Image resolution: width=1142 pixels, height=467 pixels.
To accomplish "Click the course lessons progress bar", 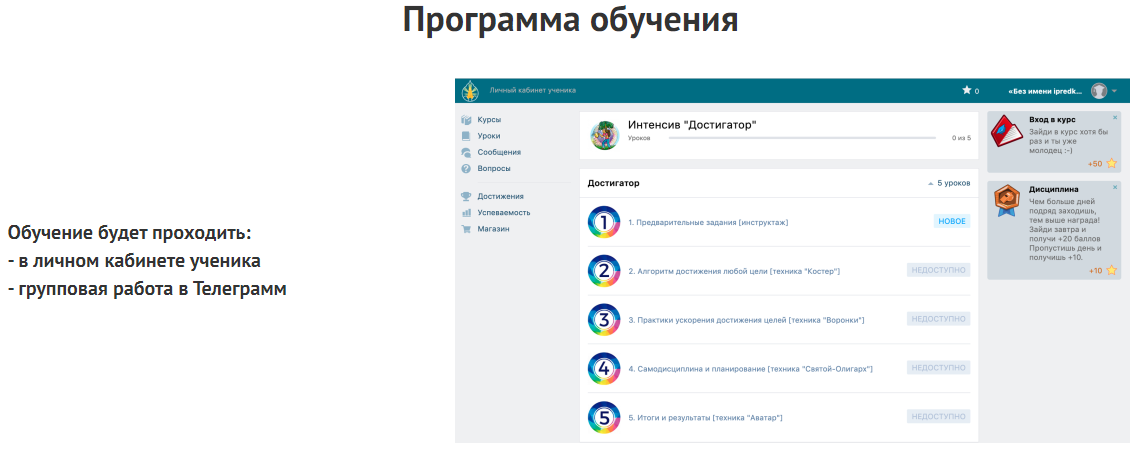I will coord(801,138).
